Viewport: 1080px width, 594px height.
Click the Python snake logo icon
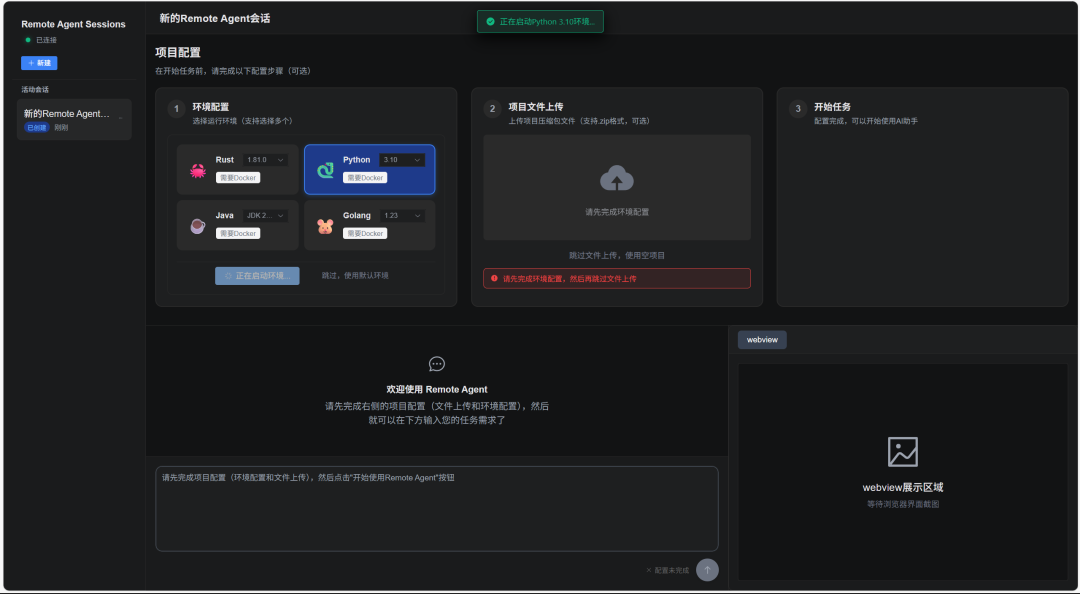tap(325, 170)
